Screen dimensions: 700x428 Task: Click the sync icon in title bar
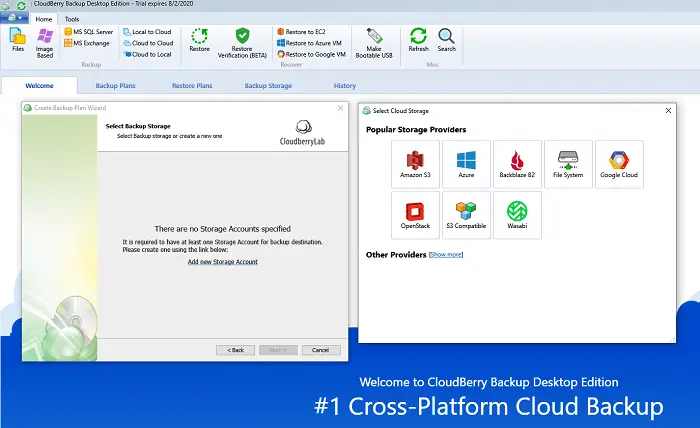21,6
